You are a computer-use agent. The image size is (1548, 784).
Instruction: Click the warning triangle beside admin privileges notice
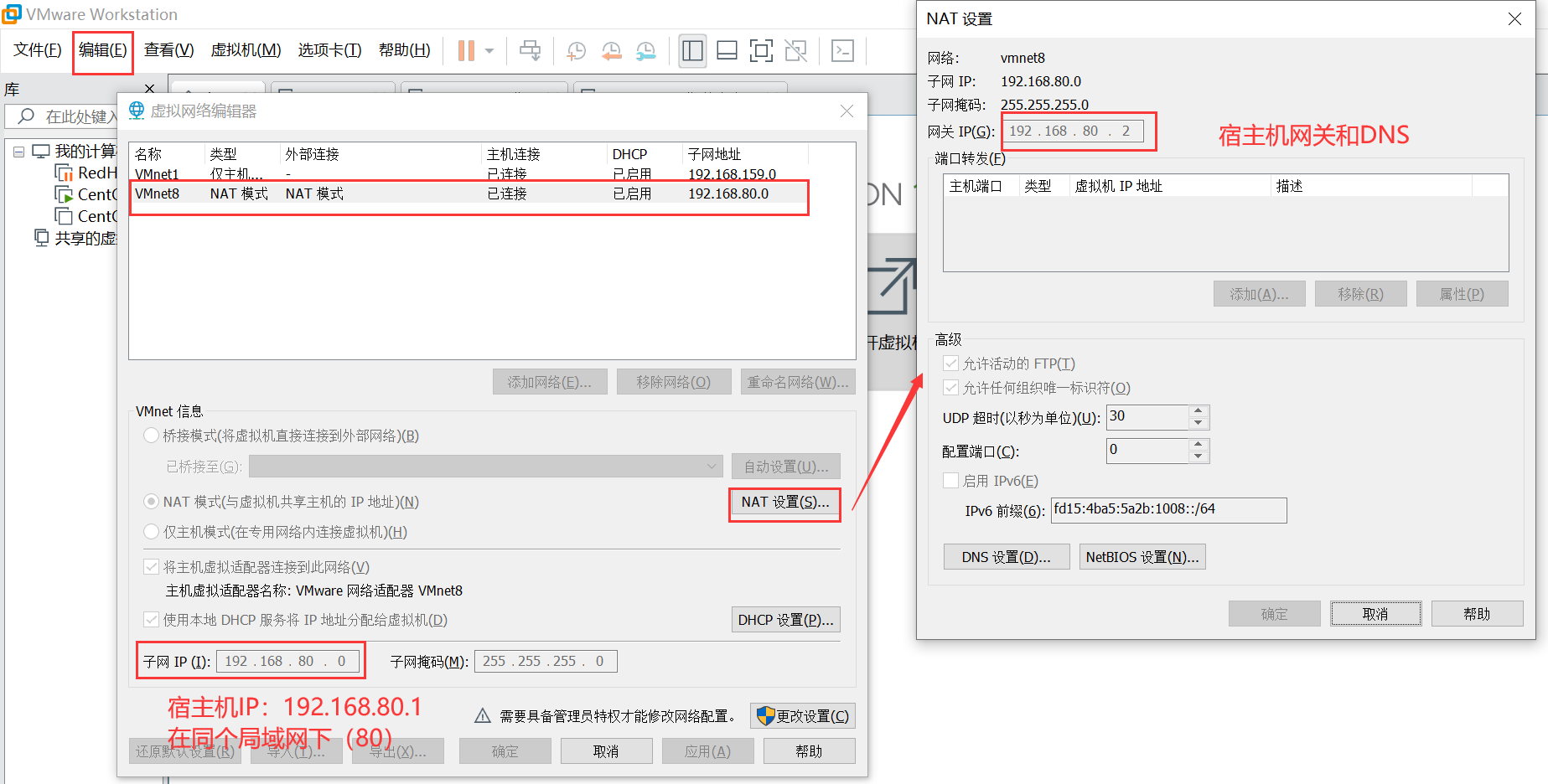(x=482, y=716)
